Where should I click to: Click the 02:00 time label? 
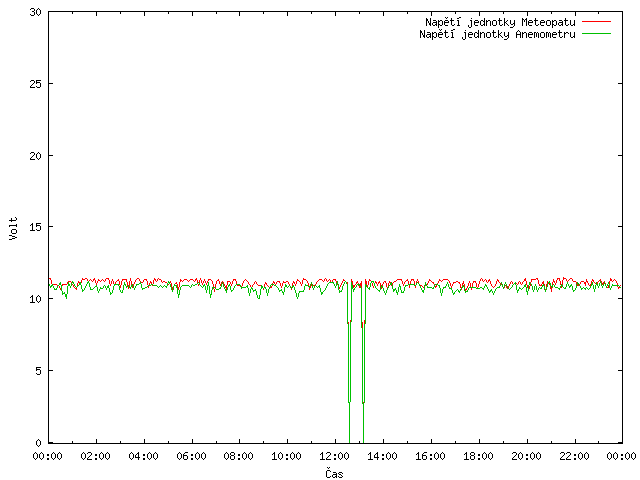pos(96,456)
